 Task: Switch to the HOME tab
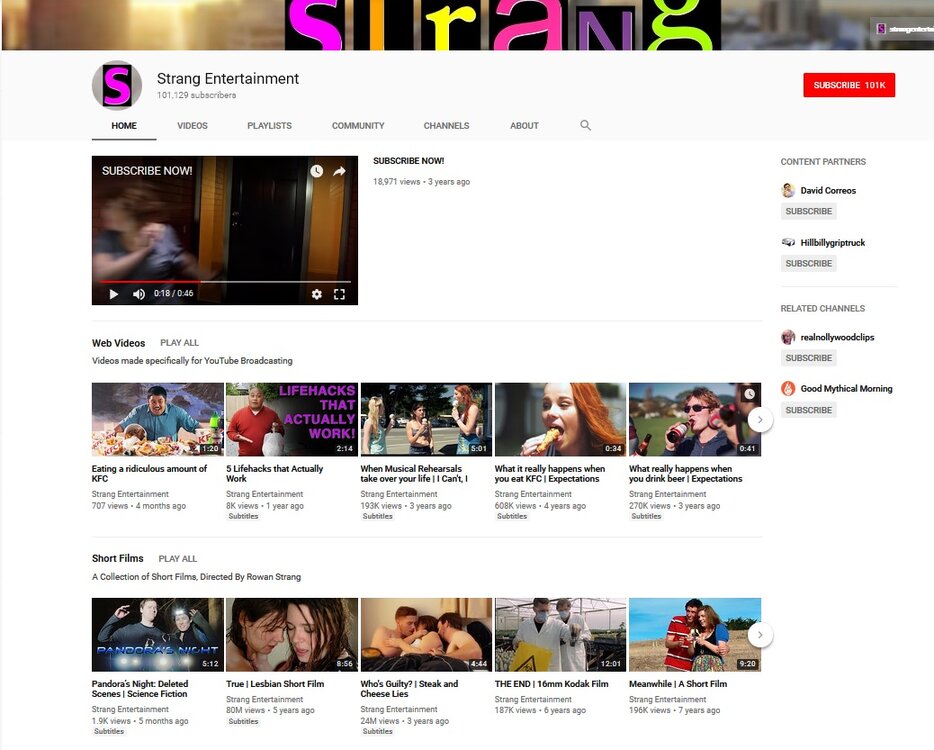coord(124,126)
